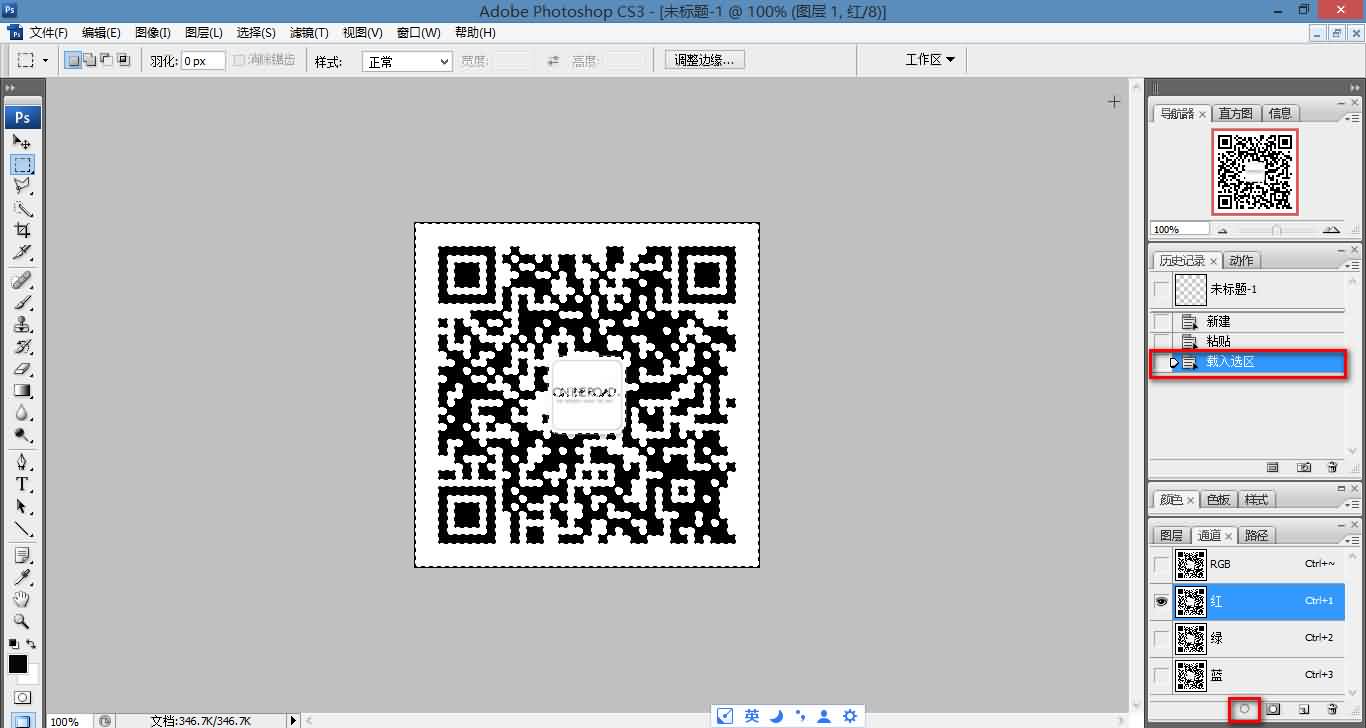Select the Magic Wand tool
Image resolution: width=1366 pixels, height=728 pixels.
point(23,209)
